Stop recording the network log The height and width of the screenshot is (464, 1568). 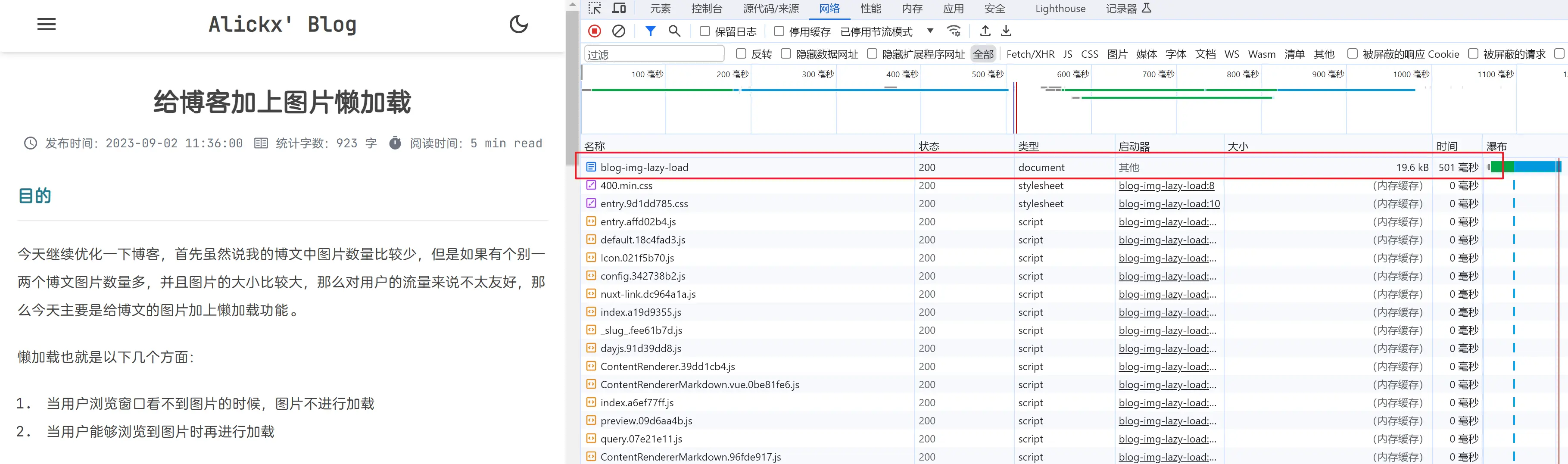[595, 31]
